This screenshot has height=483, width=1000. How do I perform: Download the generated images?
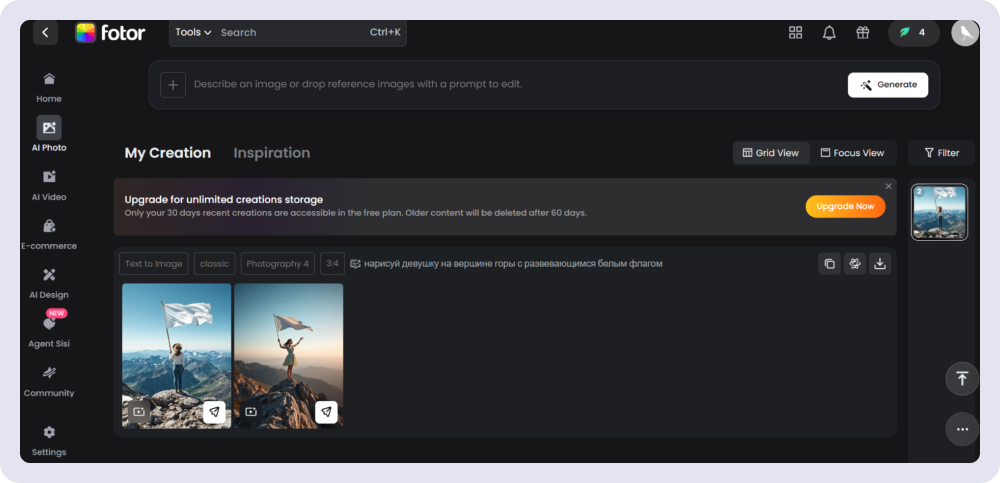click(x=880, y=264)
